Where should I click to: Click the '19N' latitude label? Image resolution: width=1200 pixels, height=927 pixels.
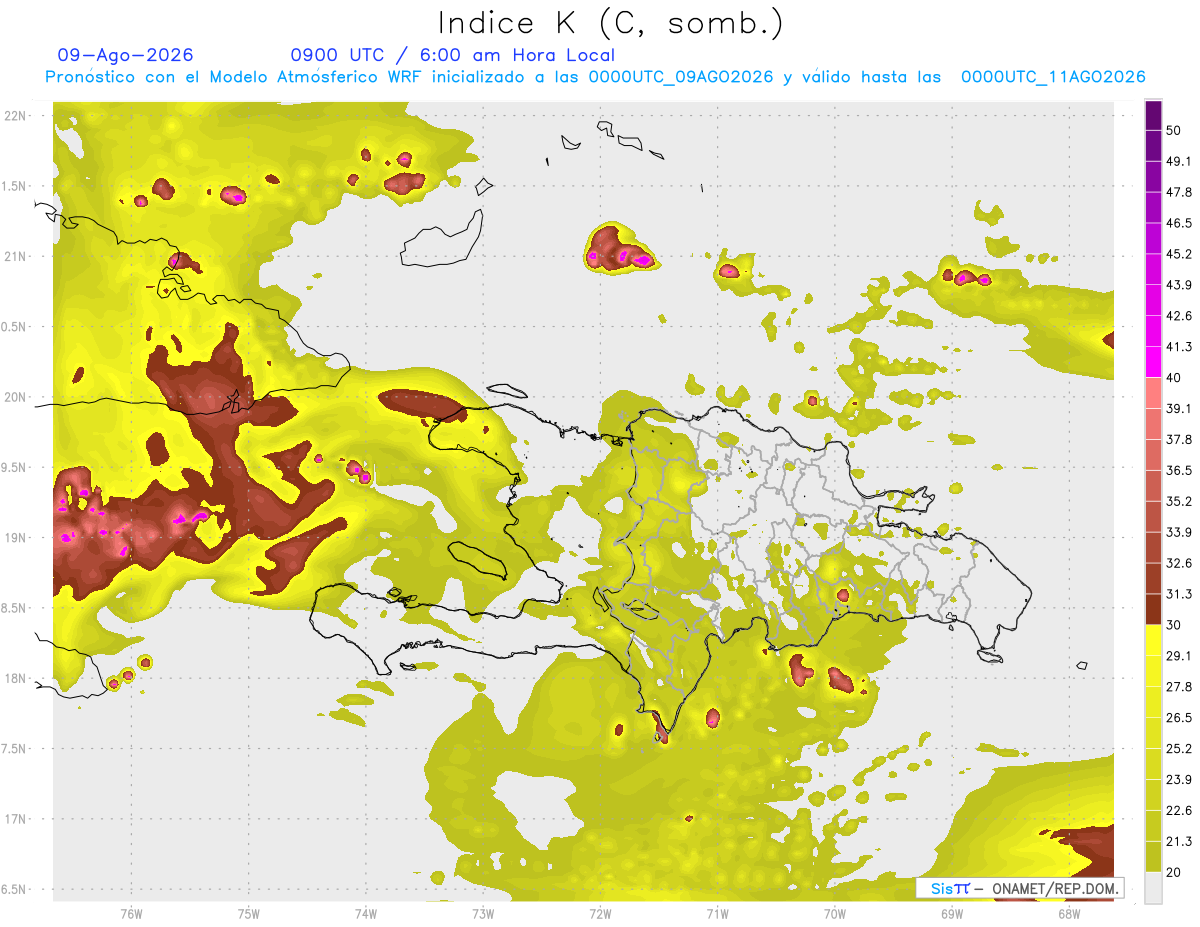tap(15, 538)
